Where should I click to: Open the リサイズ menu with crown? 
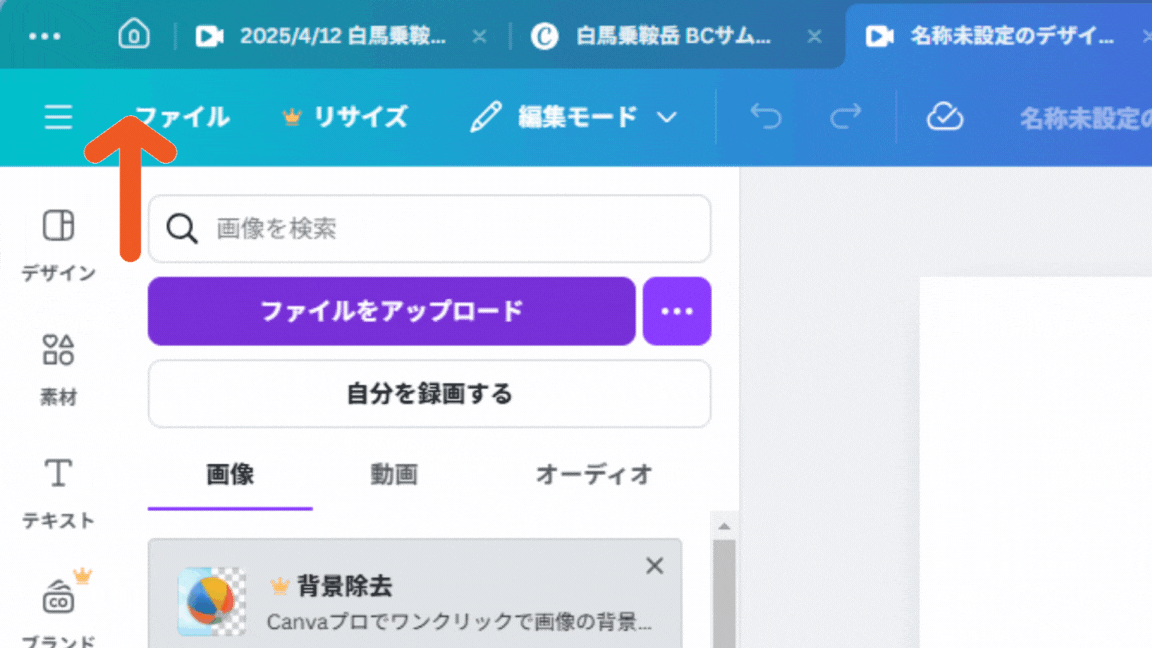pos(346,117)
